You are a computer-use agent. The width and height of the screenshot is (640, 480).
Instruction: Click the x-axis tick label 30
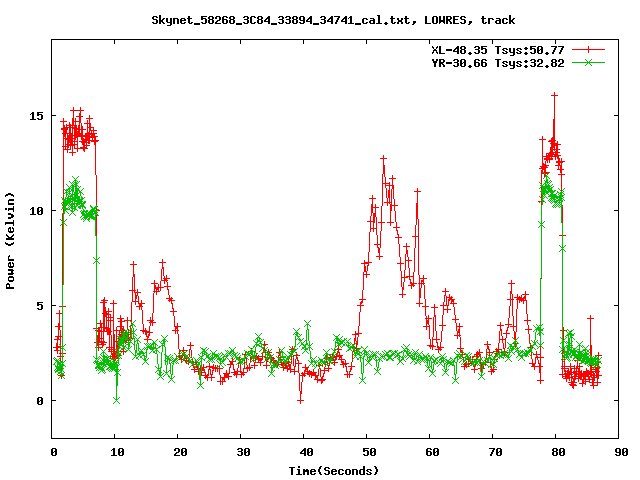(243, 452)
